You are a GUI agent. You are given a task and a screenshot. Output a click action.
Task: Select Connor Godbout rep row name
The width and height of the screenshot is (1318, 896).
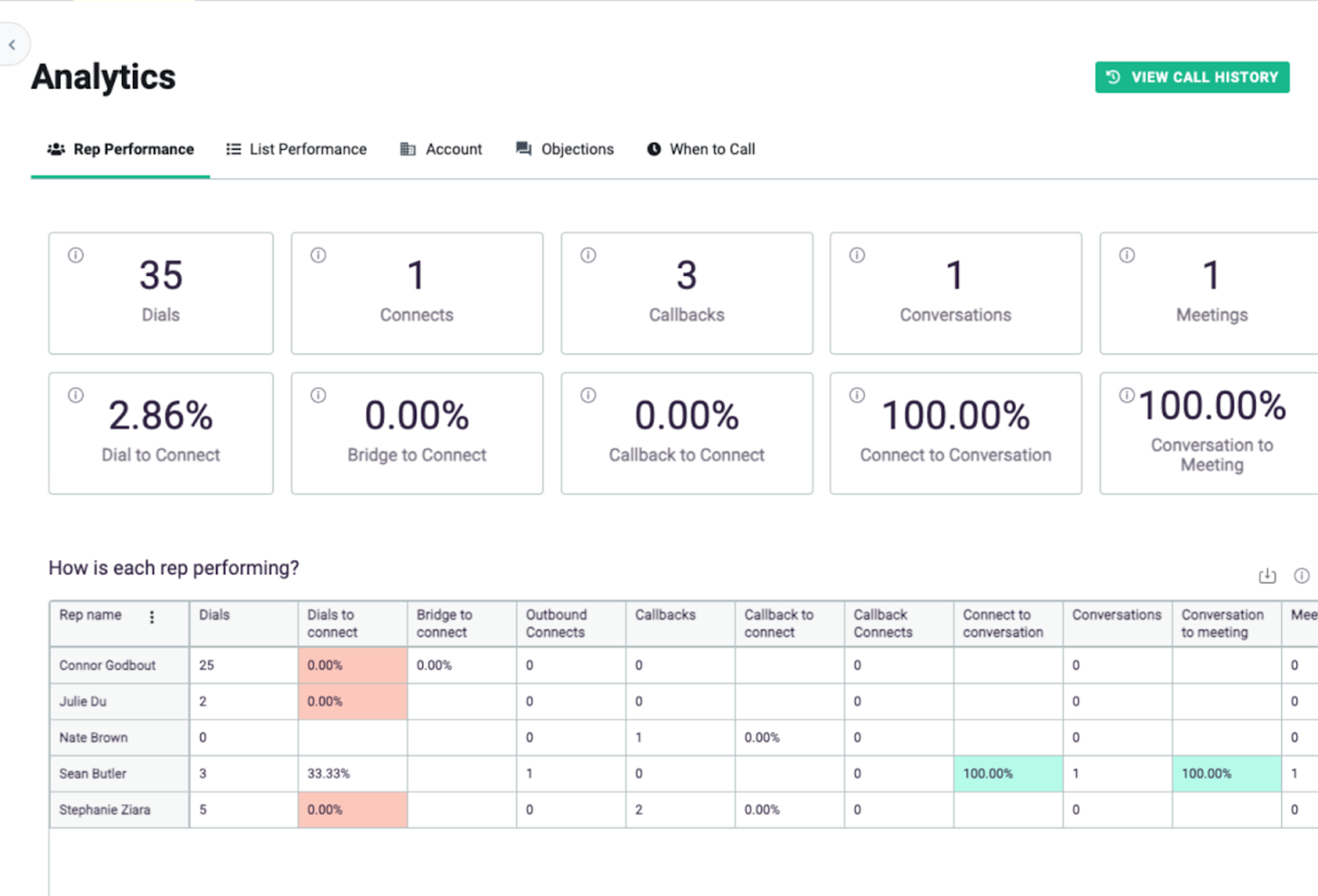pyautogui.click(x=107, y=665)
